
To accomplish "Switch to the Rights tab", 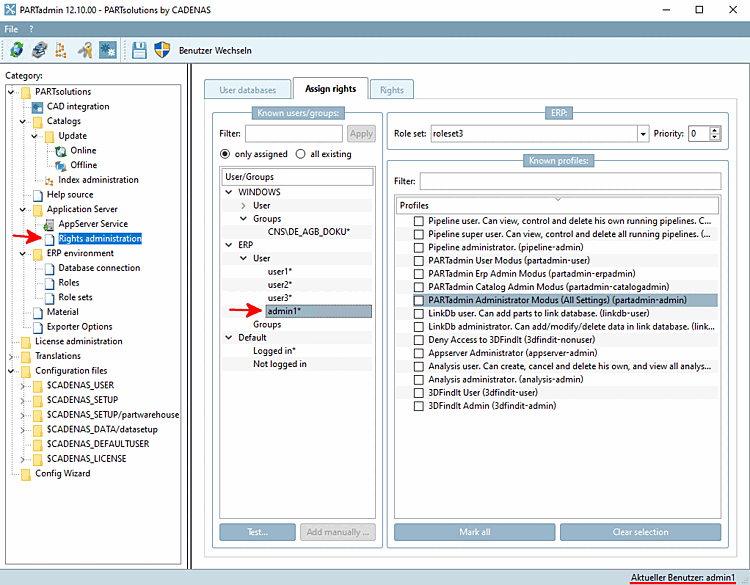I will (392, 90).
